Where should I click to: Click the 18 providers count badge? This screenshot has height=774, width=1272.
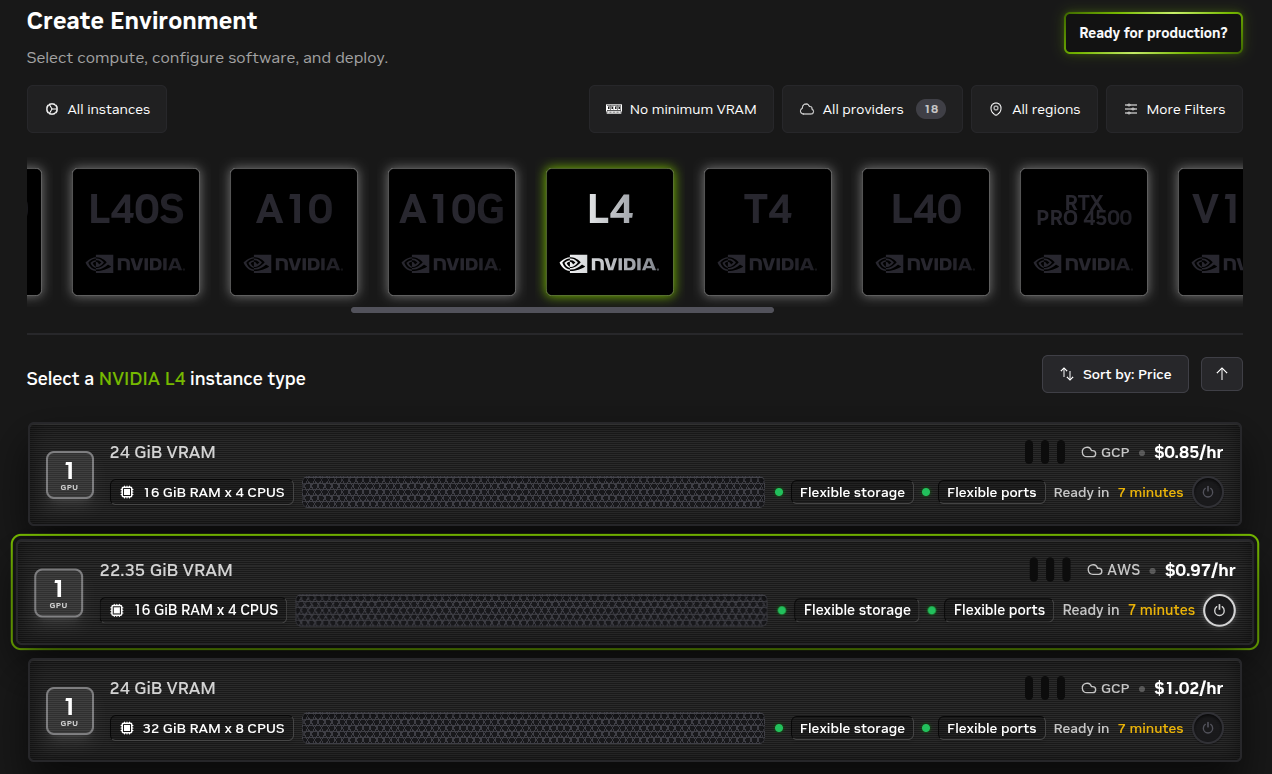point(930,109)
